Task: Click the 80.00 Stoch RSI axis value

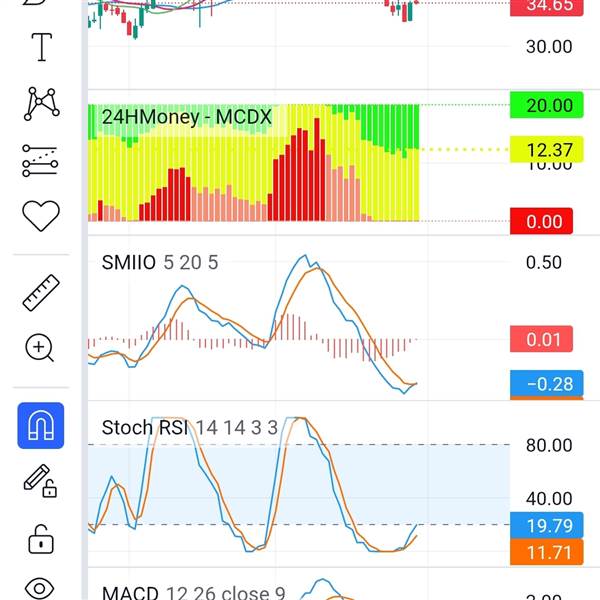Action: (x=549, y=445)
